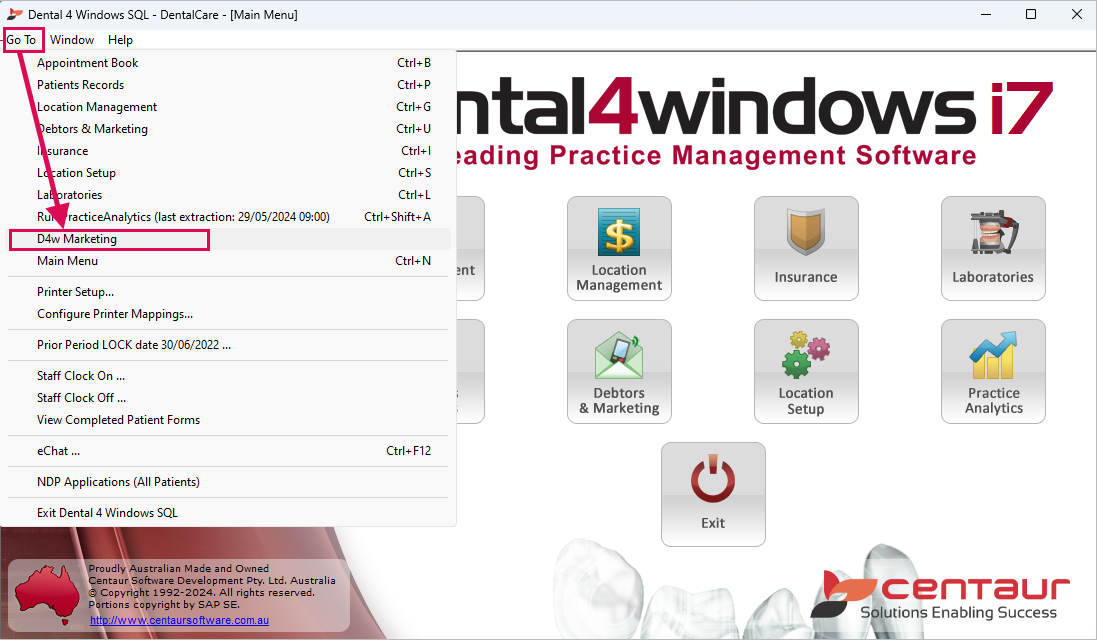1097x640 pixels.
Task: Click Prior Period LOCK date entry
Action: pyautogui.click(x=228, y=345)
